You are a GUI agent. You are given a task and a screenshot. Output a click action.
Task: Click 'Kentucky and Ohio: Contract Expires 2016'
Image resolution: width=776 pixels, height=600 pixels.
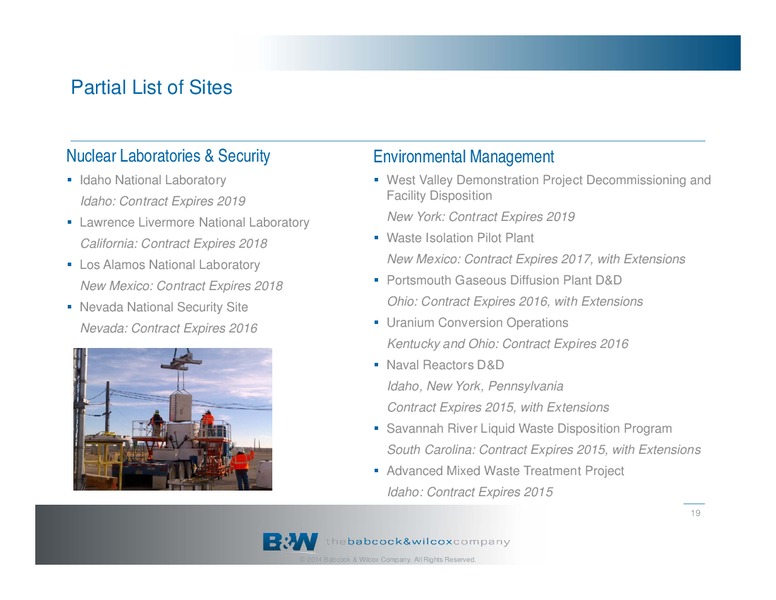point(508,344)
